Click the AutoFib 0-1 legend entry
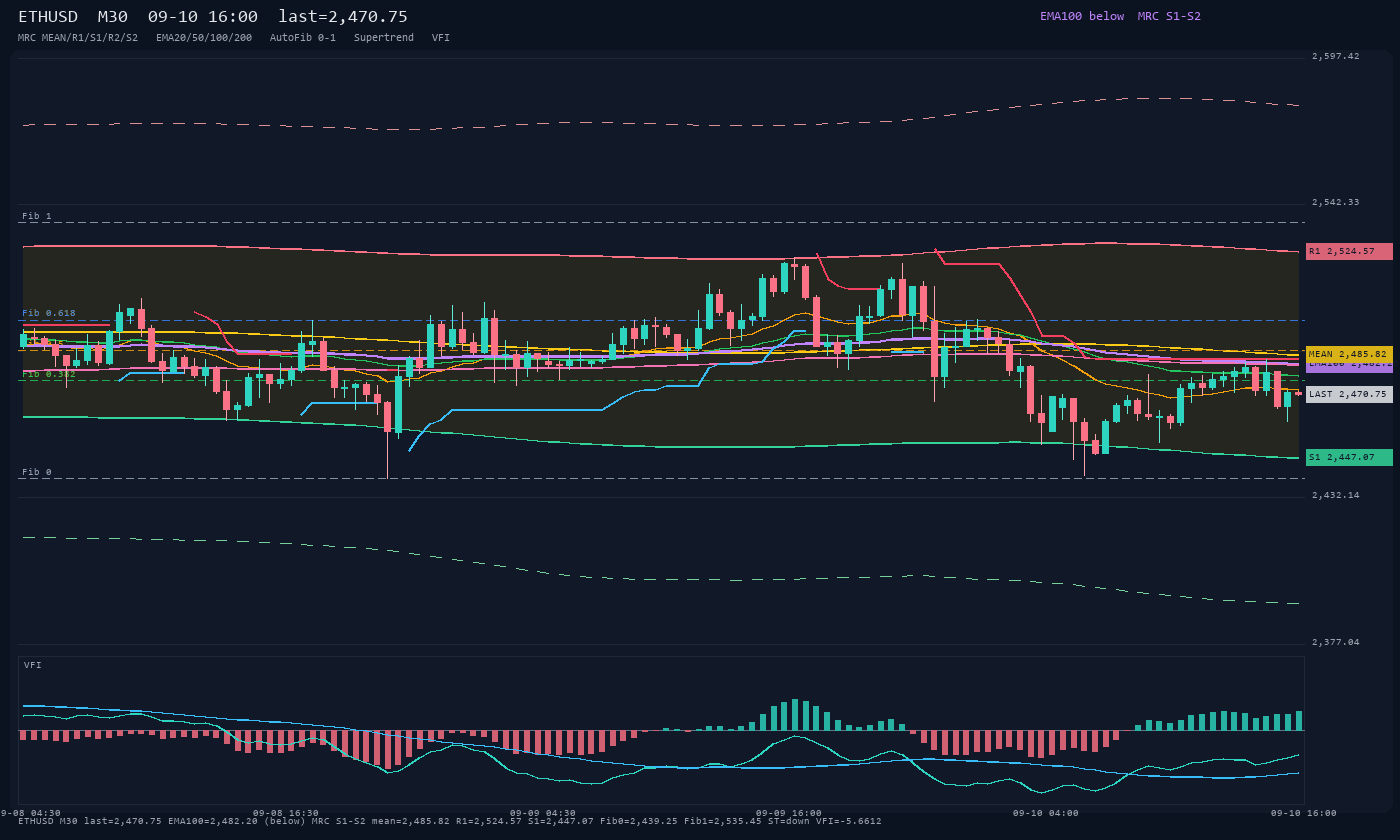Screen dimensions: 1400x840 pos(303,37)
